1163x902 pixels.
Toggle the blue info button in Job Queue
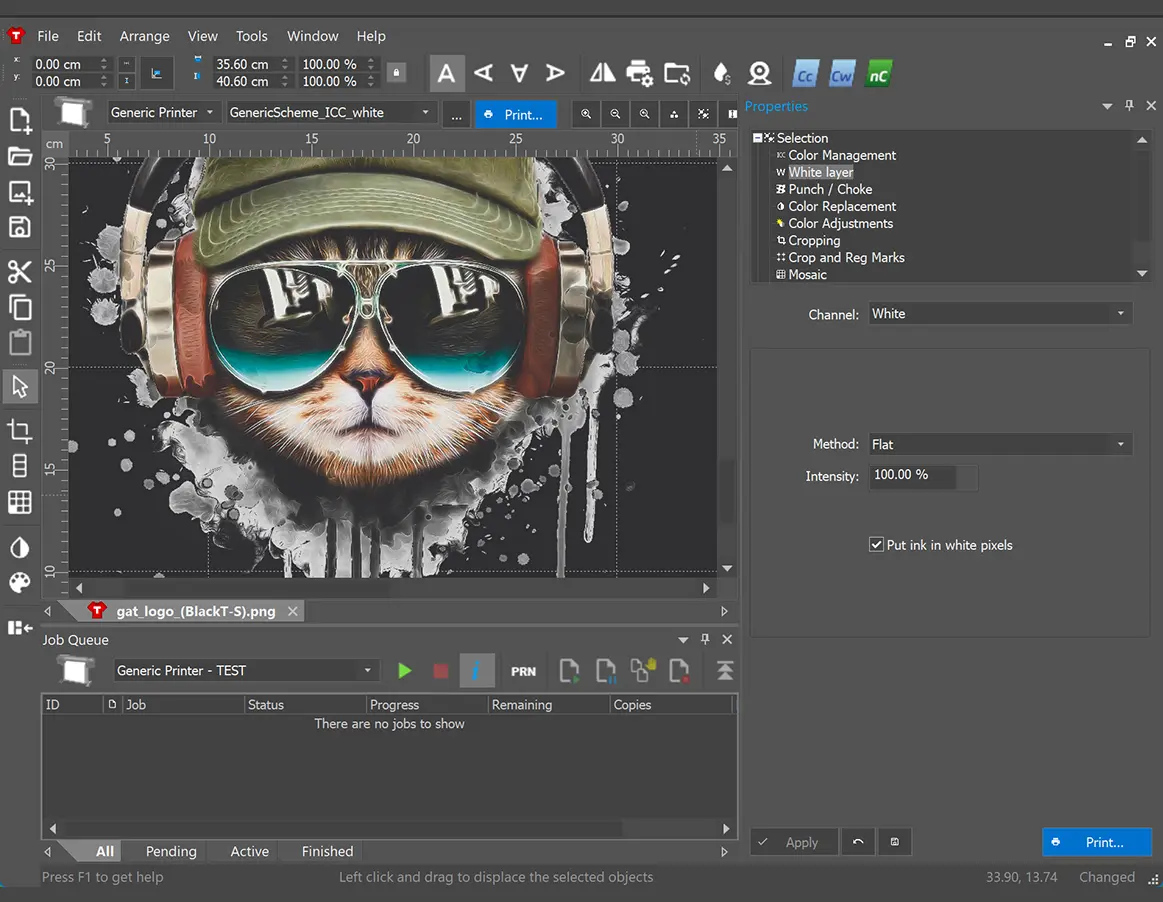tap(477, 671)
